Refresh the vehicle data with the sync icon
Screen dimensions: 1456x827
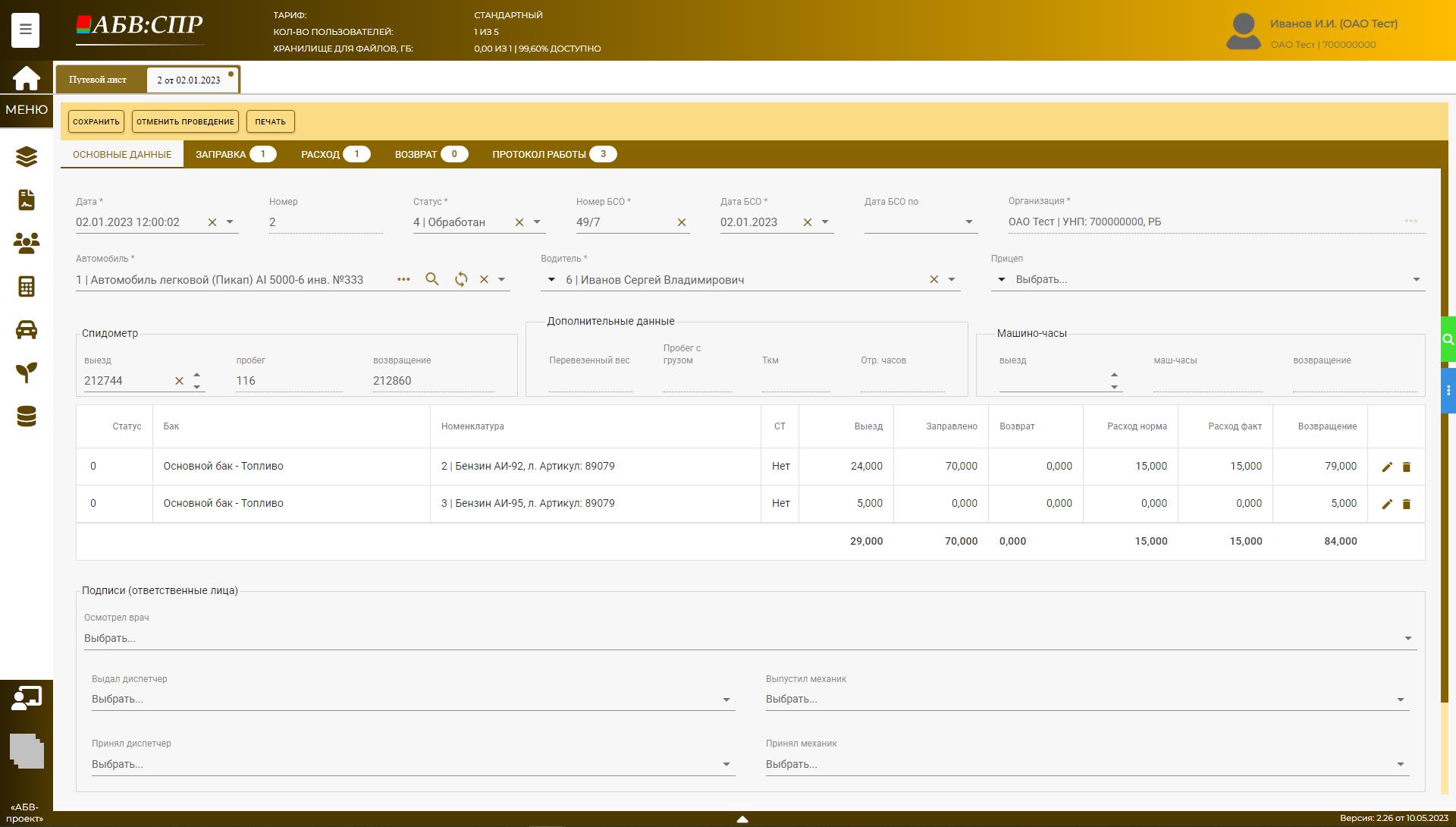(x=461, y=279)
